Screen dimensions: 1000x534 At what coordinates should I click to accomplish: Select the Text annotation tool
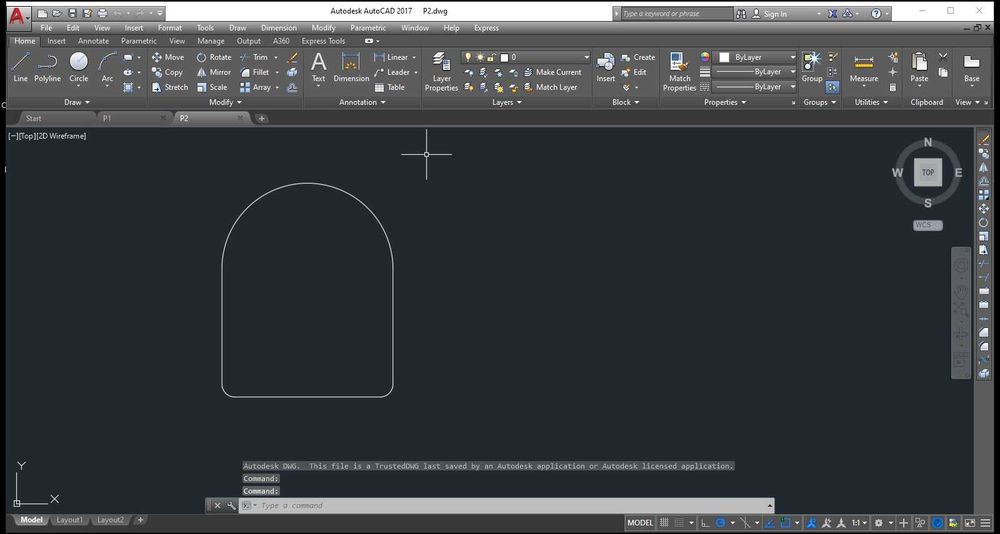(x=318, y=68)
